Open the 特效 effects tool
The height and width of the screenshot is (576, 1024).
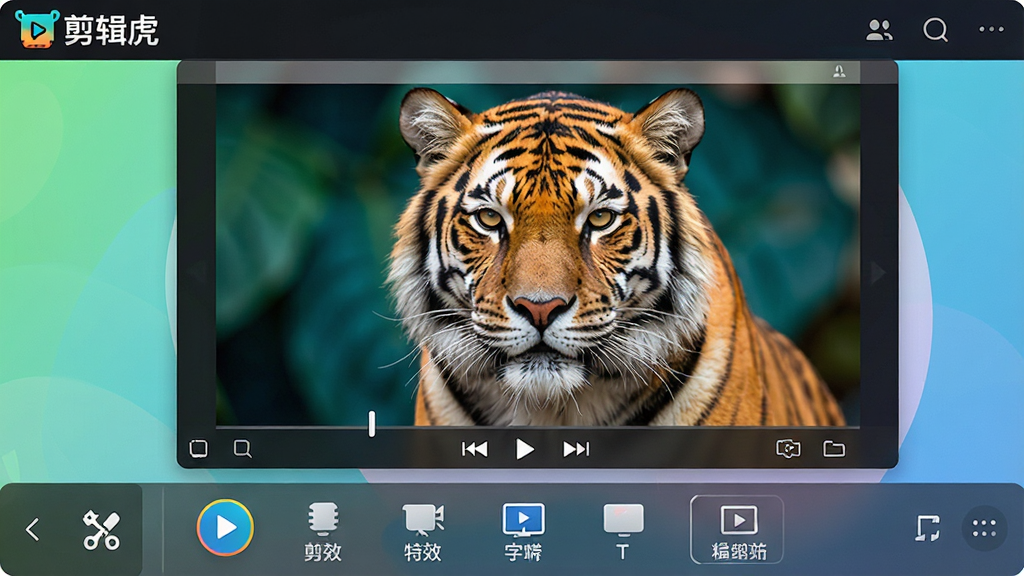pyautogui.click(x=423, y=532)
